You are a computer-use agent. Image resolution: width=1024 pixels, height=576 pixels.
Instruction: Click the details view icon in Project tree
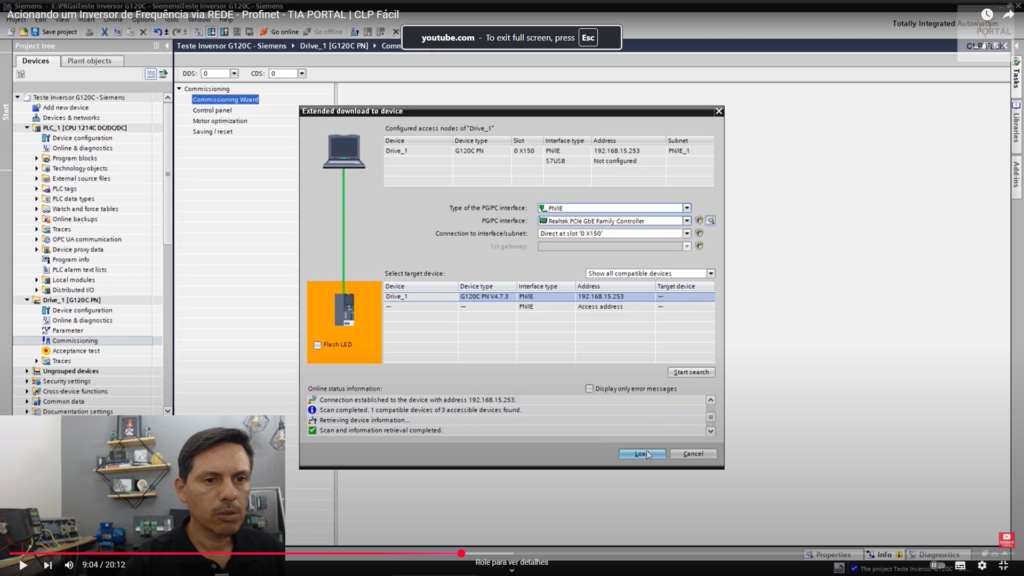click(151, 74)
